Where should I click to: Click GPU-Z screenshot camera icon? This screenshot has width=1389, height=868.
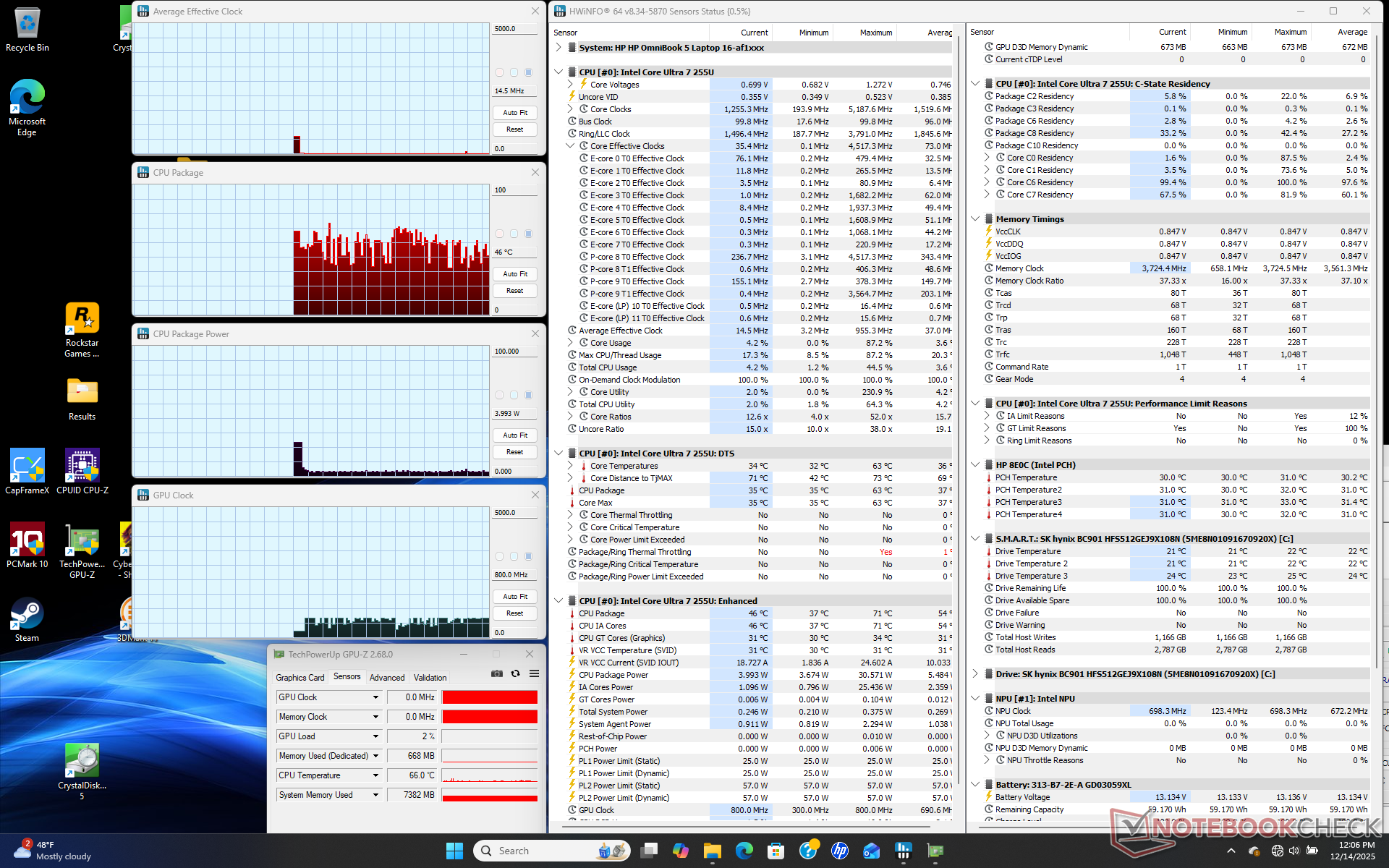pos(497,673)
